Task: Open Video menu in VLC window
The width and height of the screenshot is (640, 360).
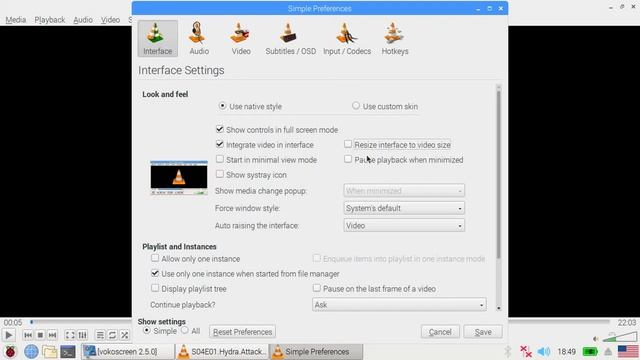Action: click(x=110, y=20)
